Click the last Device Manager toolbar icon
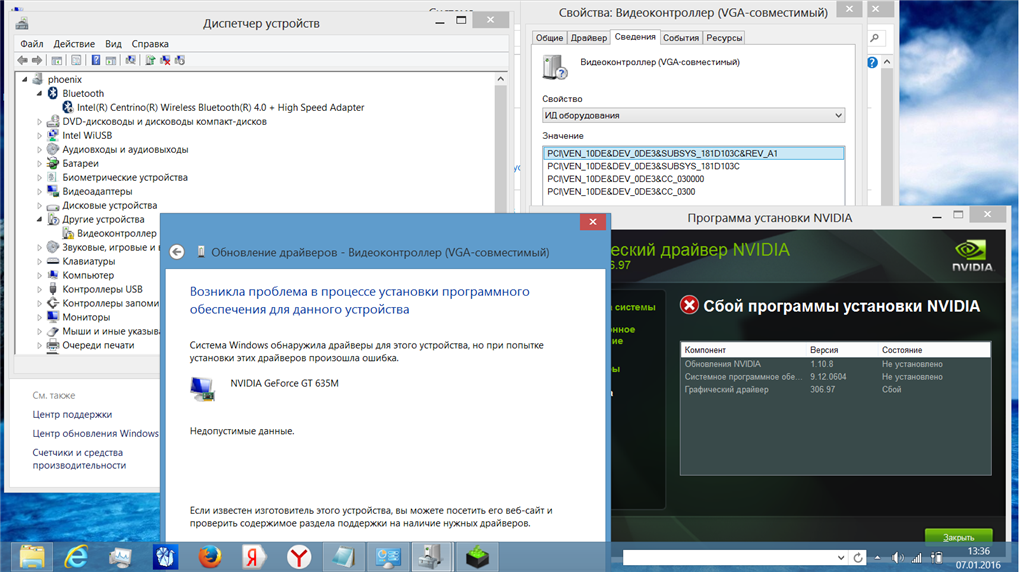 tap(180, 60)
